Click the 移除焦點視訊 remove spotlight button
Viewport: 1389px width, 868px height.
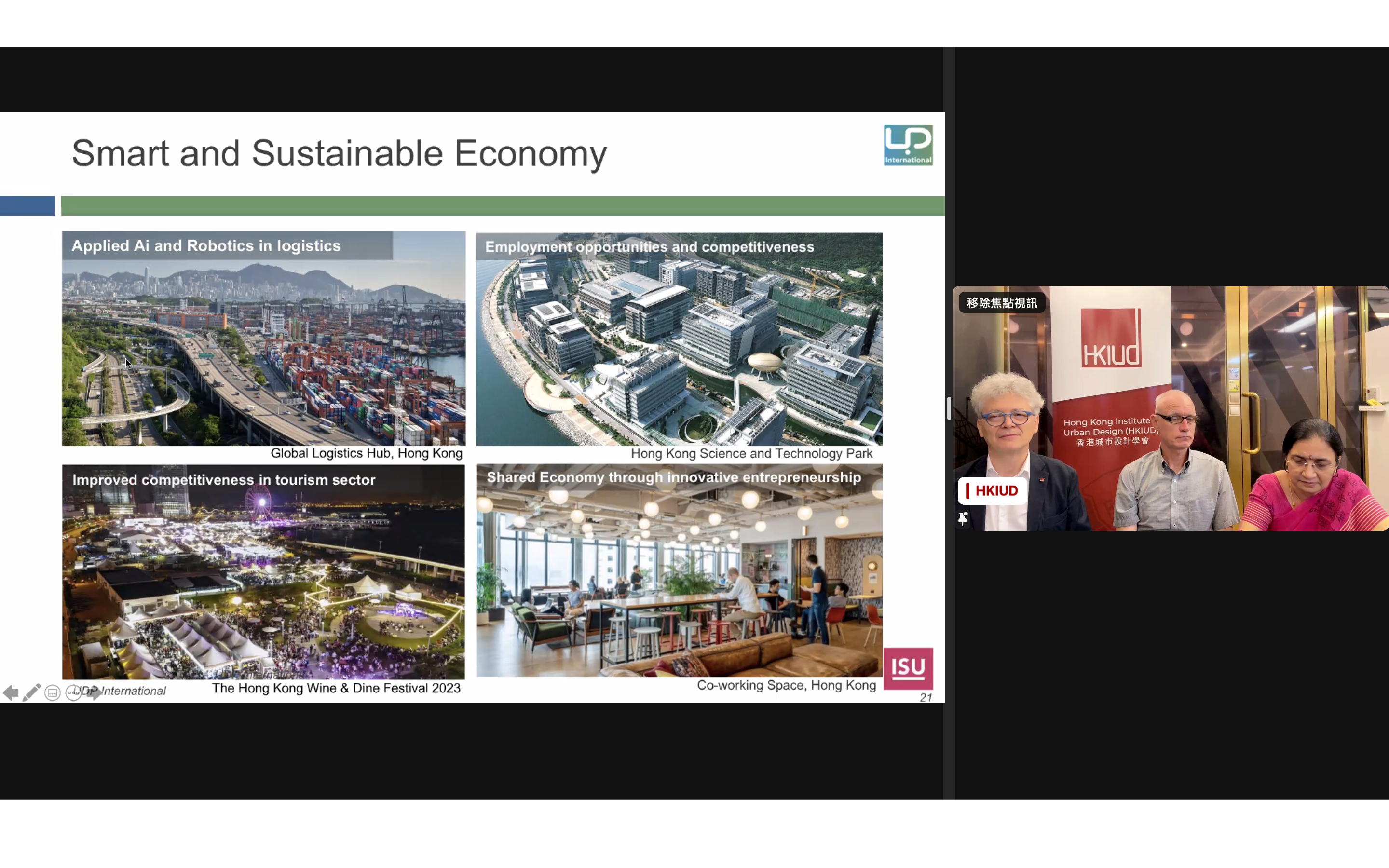click(x=1002, y=303)
